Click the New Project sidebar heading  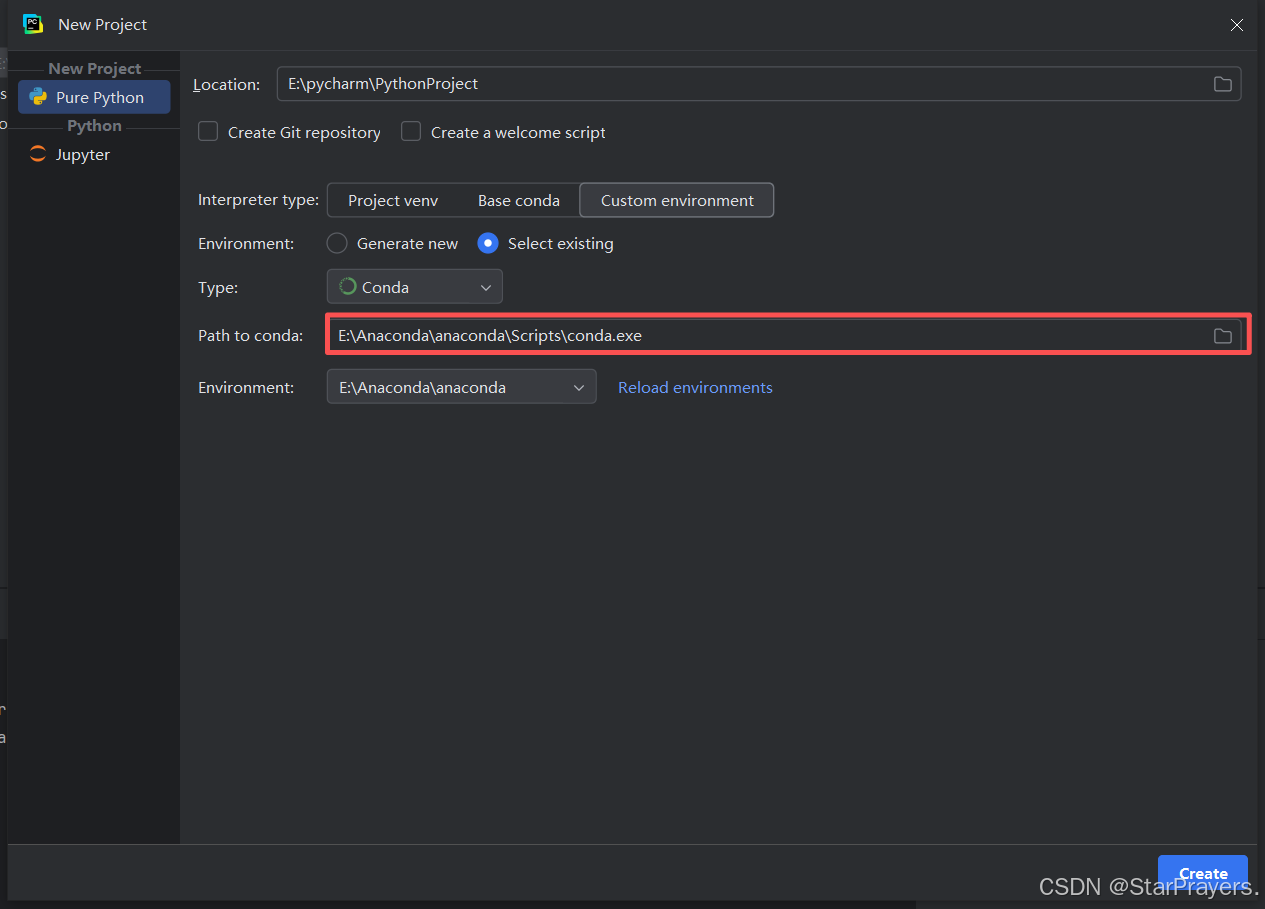(95, 68)
